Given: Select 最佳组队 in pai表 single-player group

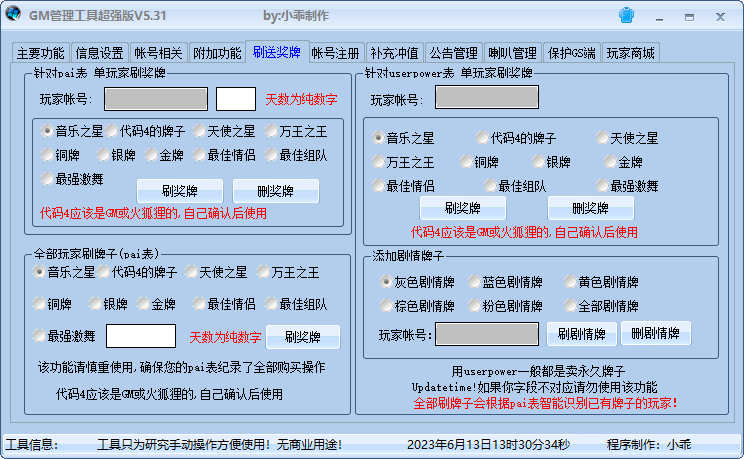Looking at the screenshot, I should pos(297,155).
